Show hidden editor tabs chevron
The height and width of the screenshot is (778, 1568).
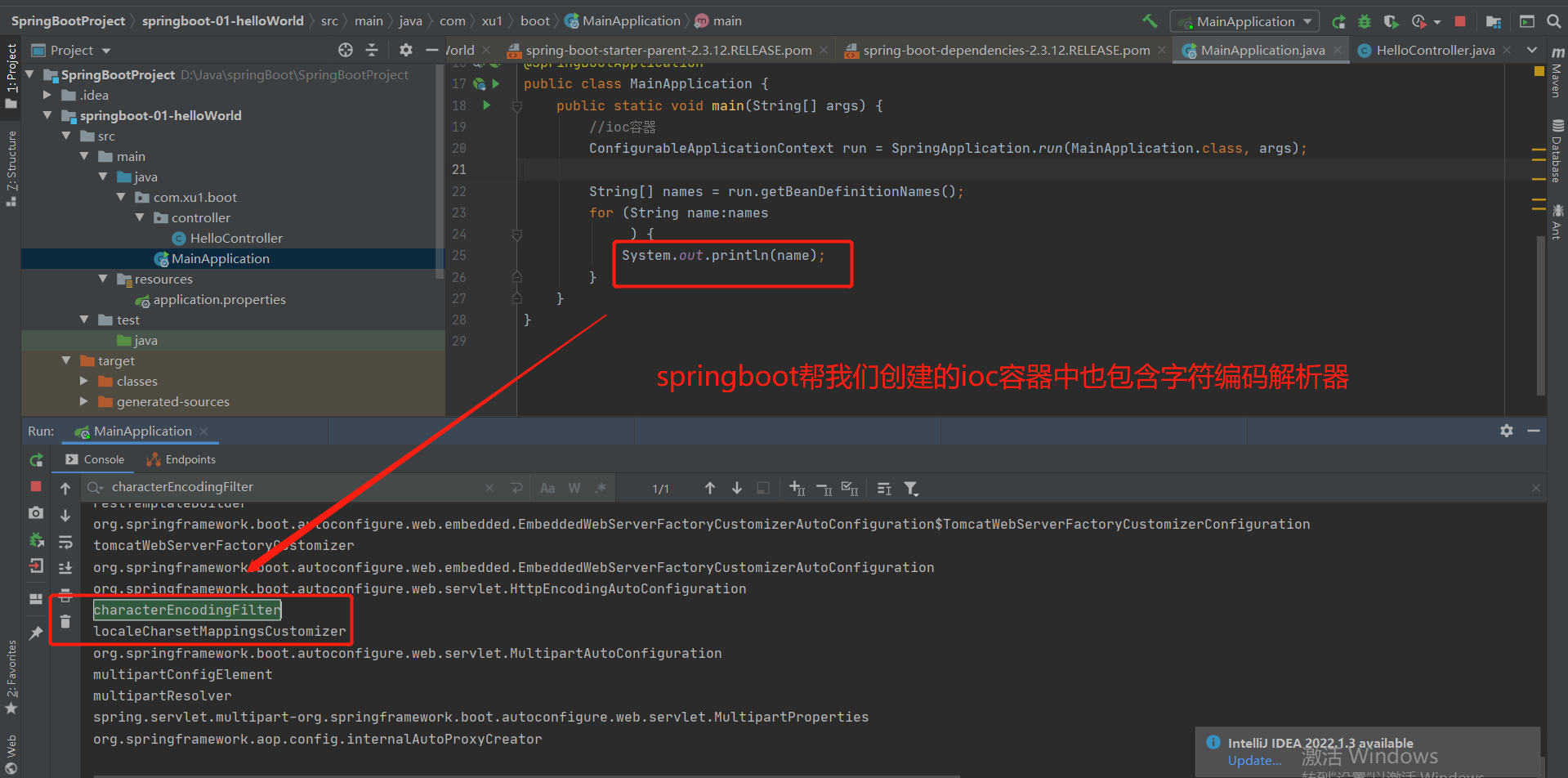[x=1532, y=50]
